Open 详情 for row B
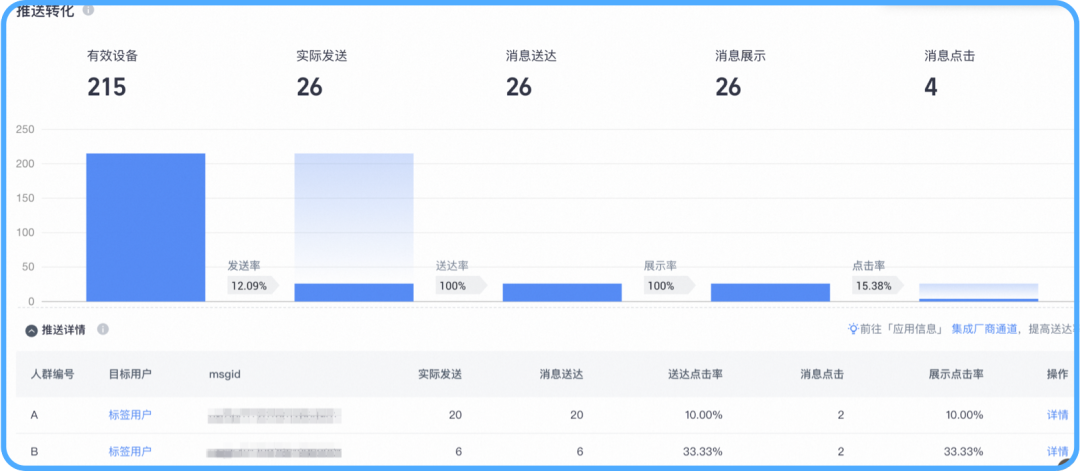1080x471 pixels. [x=1057, y=451]
